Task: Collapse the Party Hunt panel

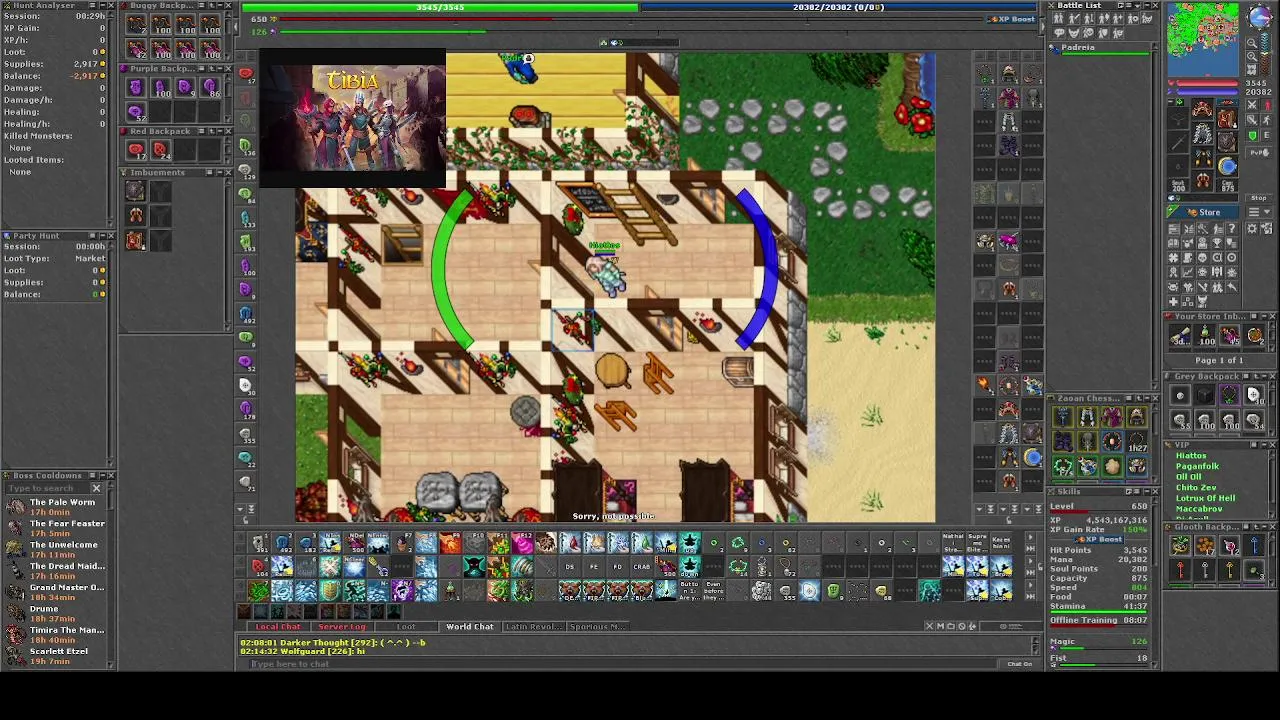Action: pyautogui.click(x=101, y=236)
